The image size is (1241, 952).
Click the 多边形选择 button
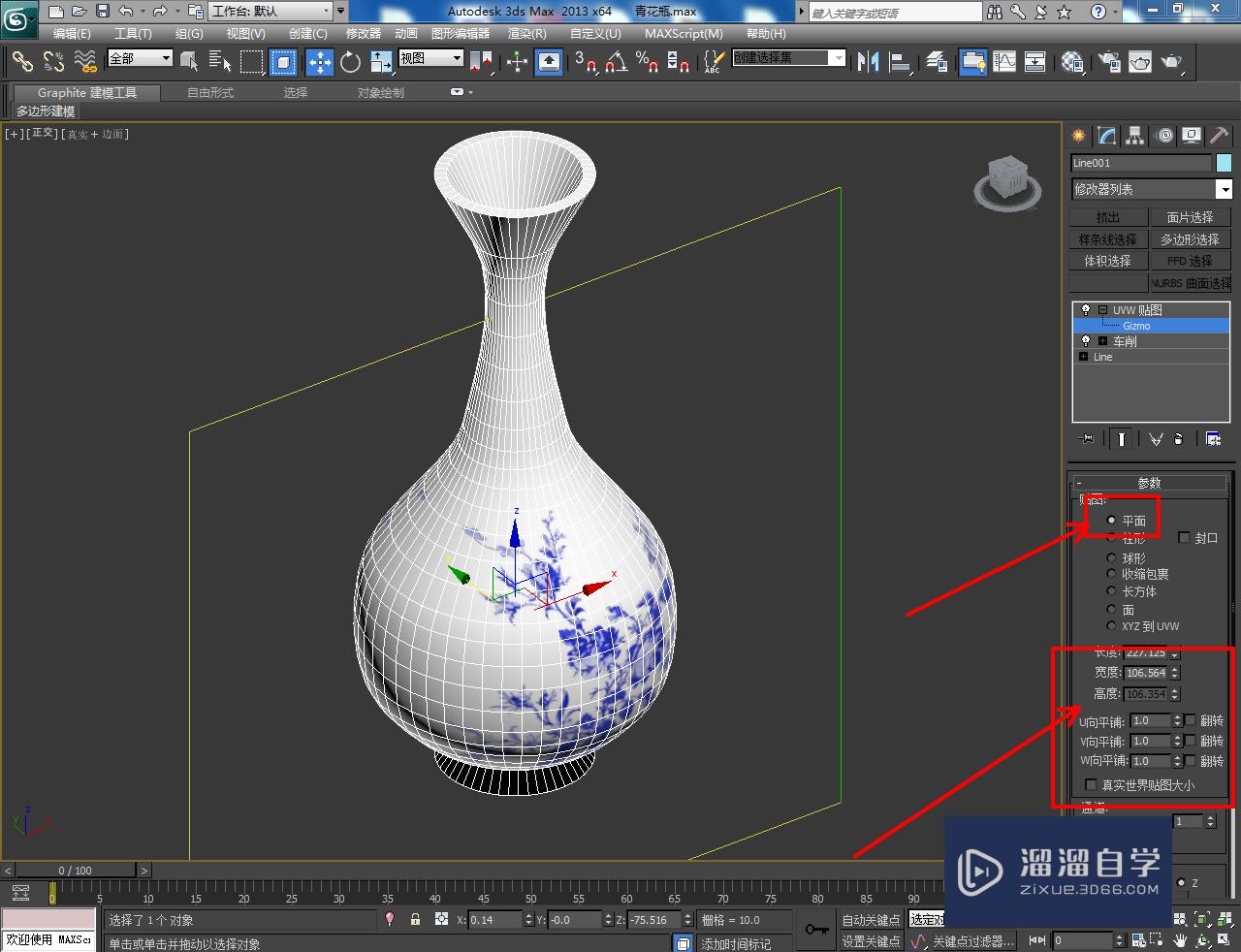[x=1190, y=238]
